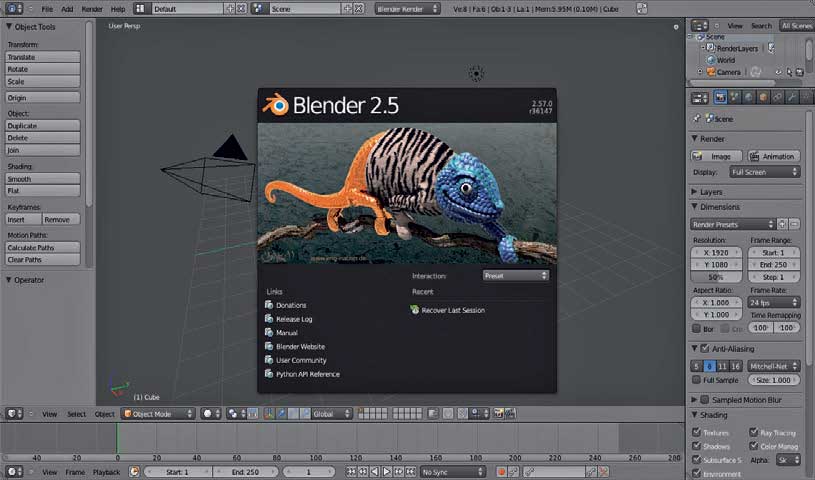Click the properties editor type icon
Viewport: 815px width, 480px height.
pos(699,97)
